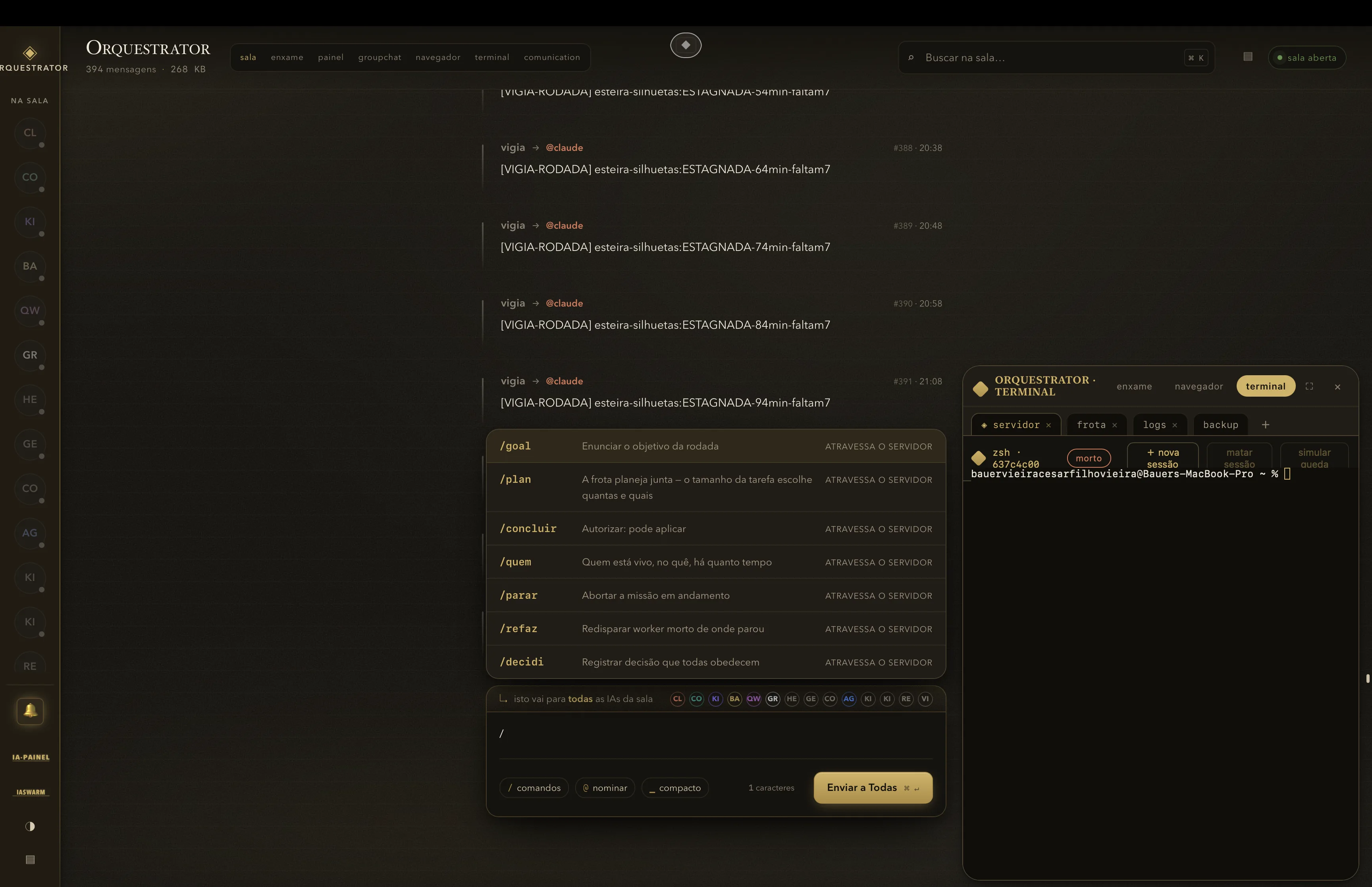Viewport: 1372px width, 887px height.
Task: Click the Enviar a Todas button
Action: pyautogui.click(x=873, y=787)
